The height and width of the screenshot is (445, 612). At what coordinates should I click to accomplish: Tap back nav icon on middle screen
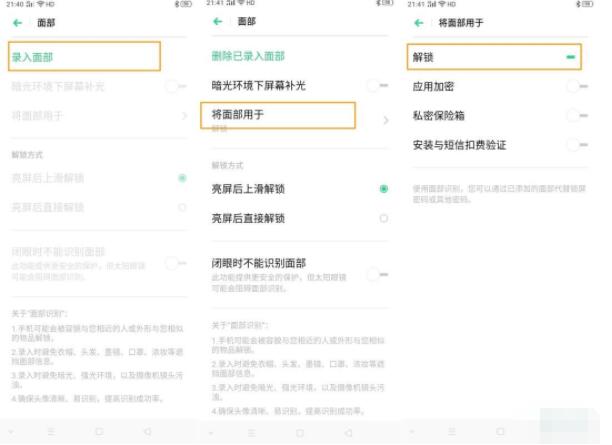coord(349,433)
